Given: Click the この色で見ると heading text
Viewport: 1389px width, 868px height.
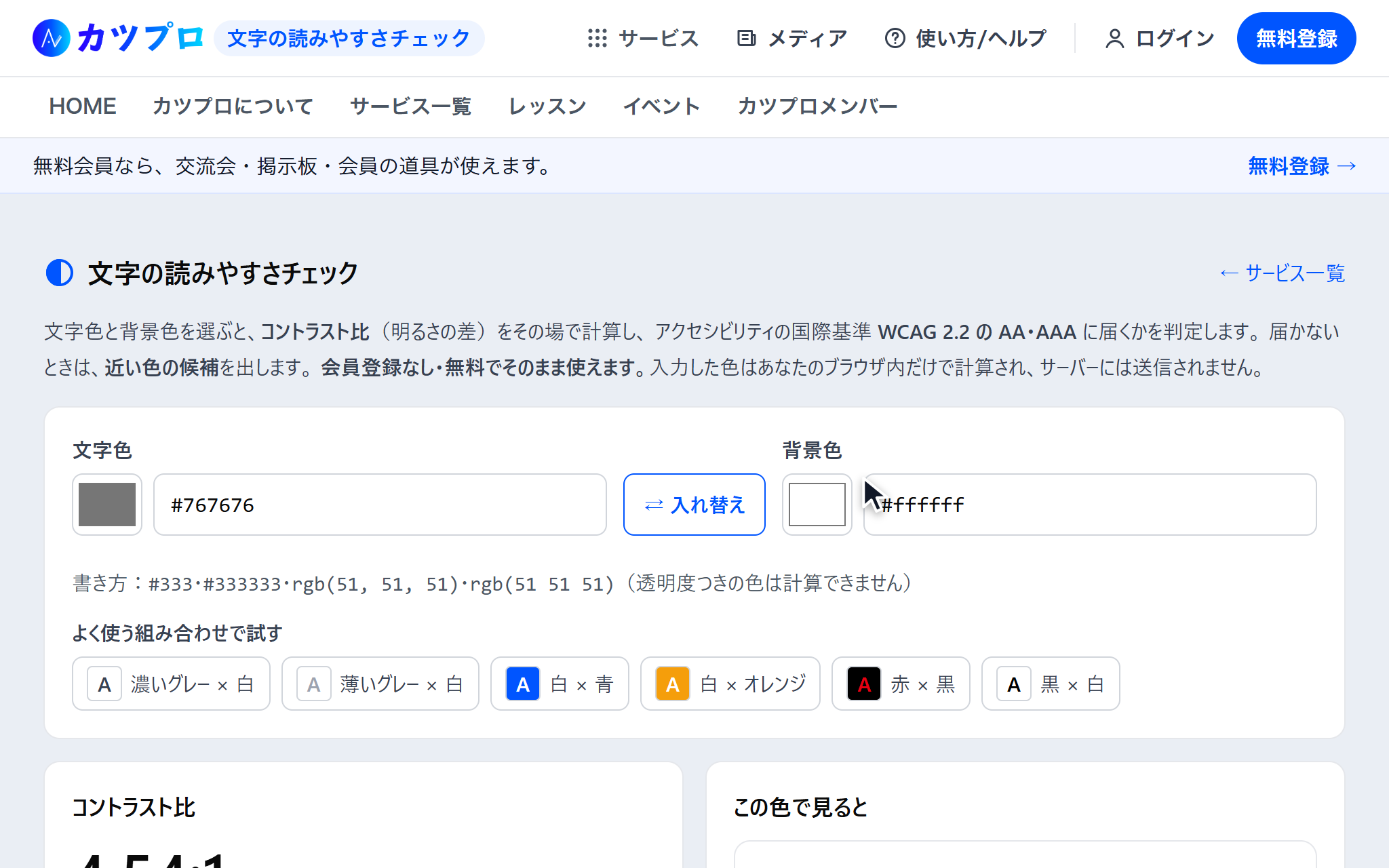Looking at the screenshot, I should 800,807.
